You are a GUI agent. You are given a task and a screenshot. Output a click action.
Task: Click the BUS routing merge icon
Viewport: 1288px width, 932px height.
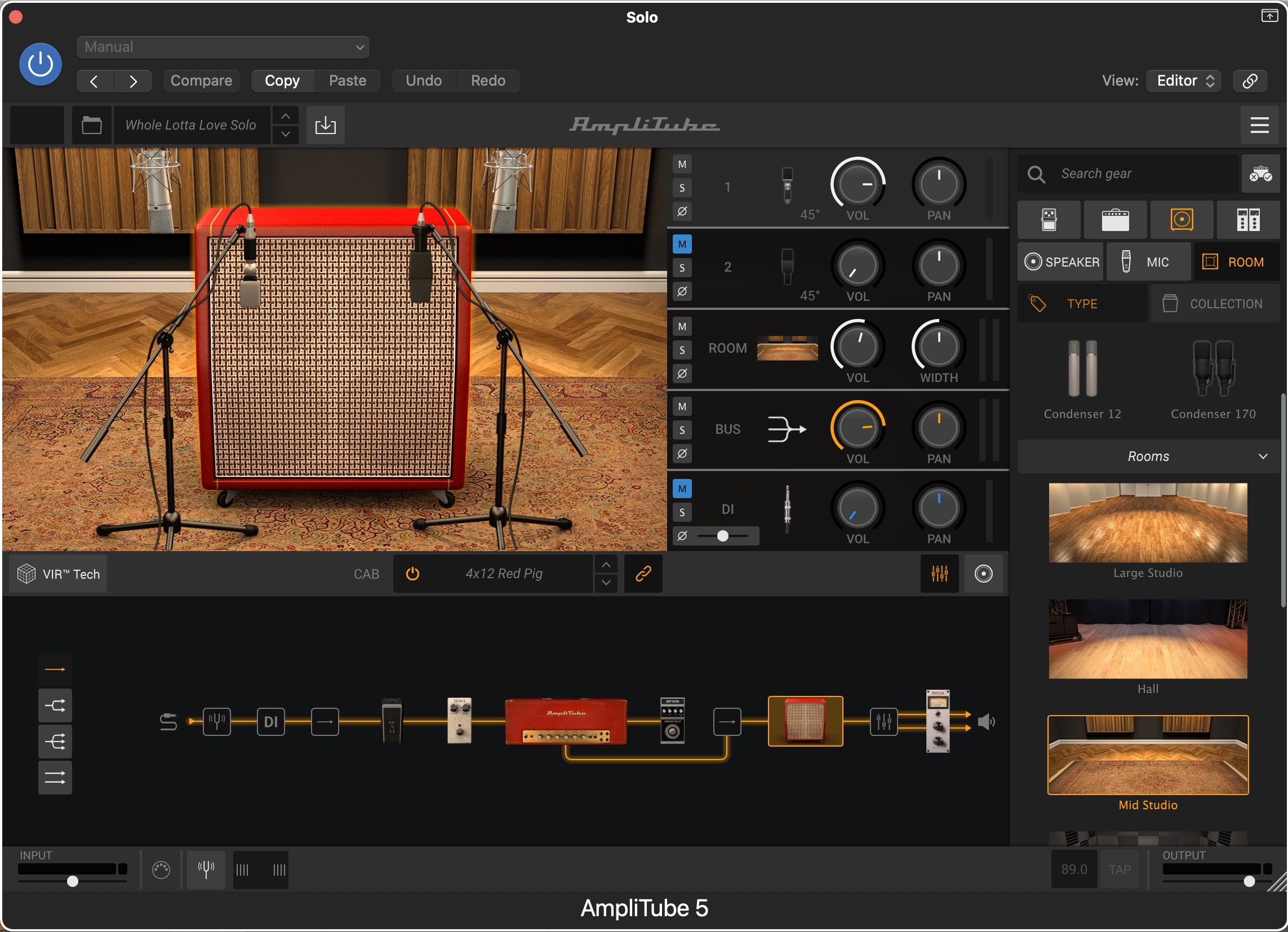[787, 429]
